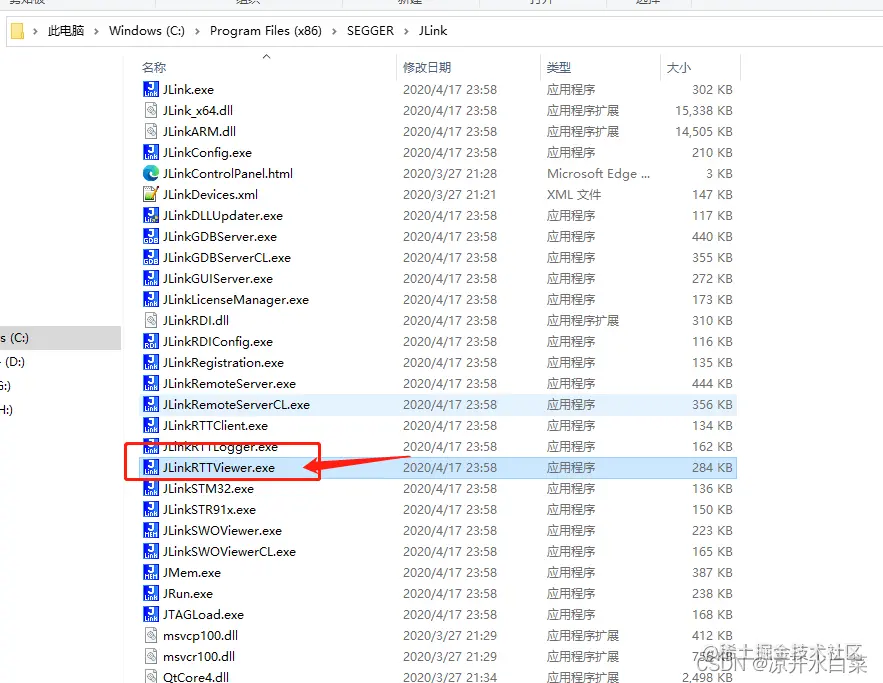Click the JTAGLoad.exe icon

coord(151,615)
